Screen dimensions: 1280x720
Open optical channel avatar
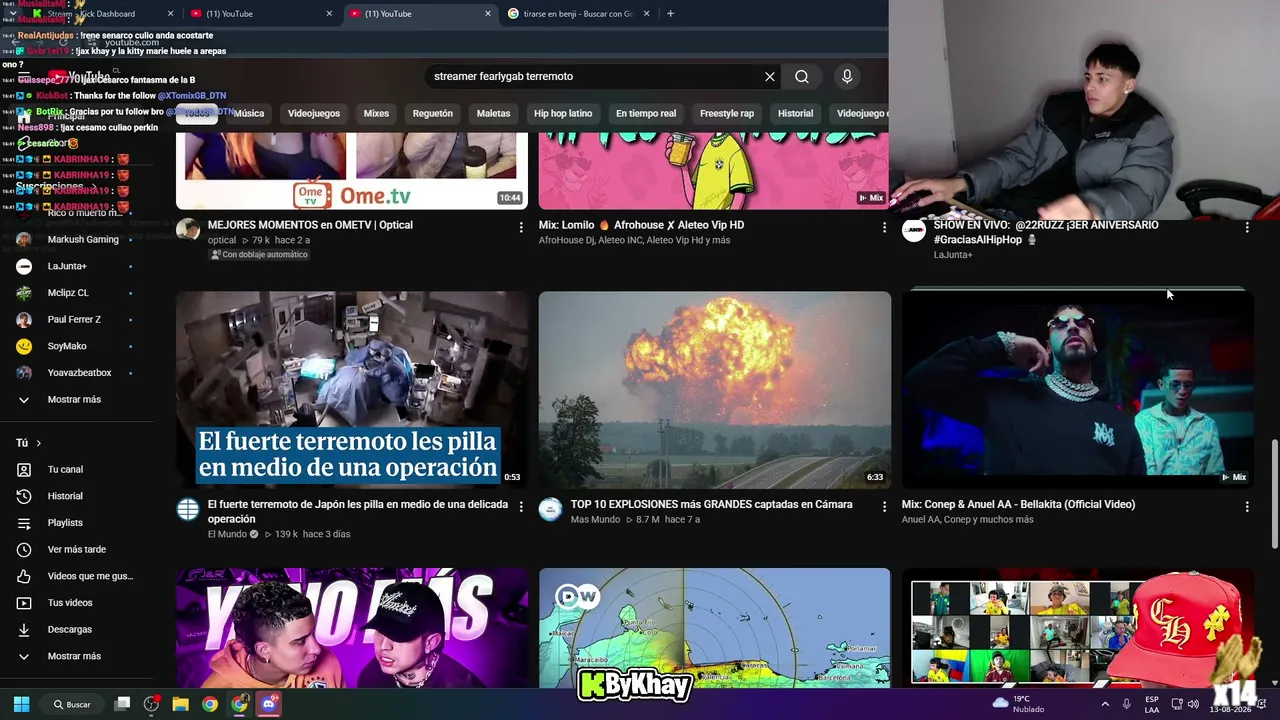tap(188, 230)
